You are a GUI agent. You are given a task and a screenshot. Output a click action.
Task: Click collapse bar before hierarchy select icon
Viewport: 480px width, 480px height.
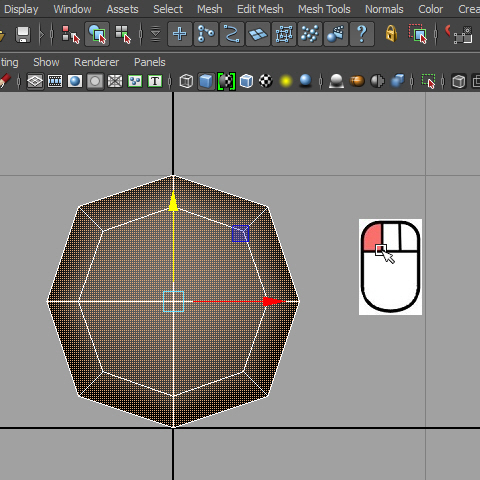point(52,34)
